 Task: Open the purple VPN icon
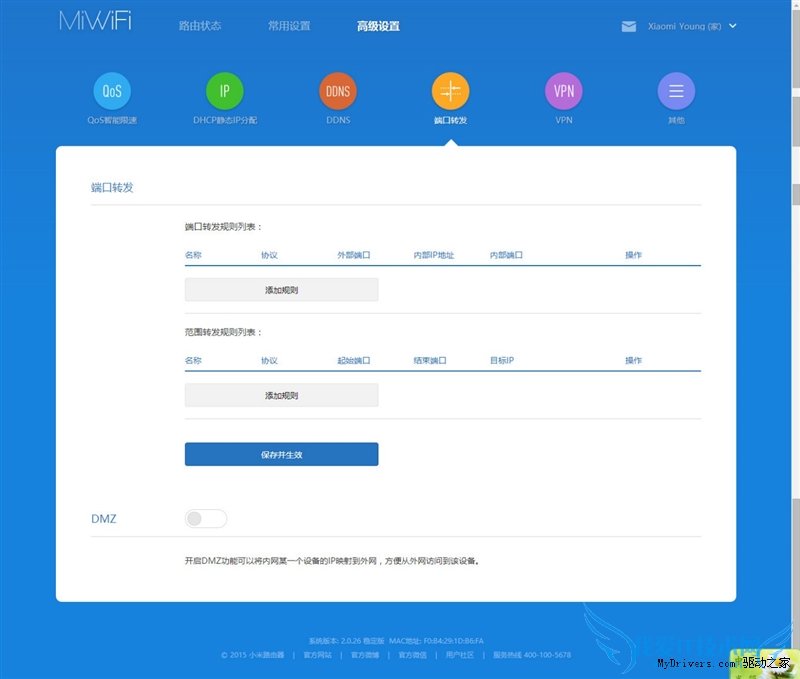click(564, 91)
